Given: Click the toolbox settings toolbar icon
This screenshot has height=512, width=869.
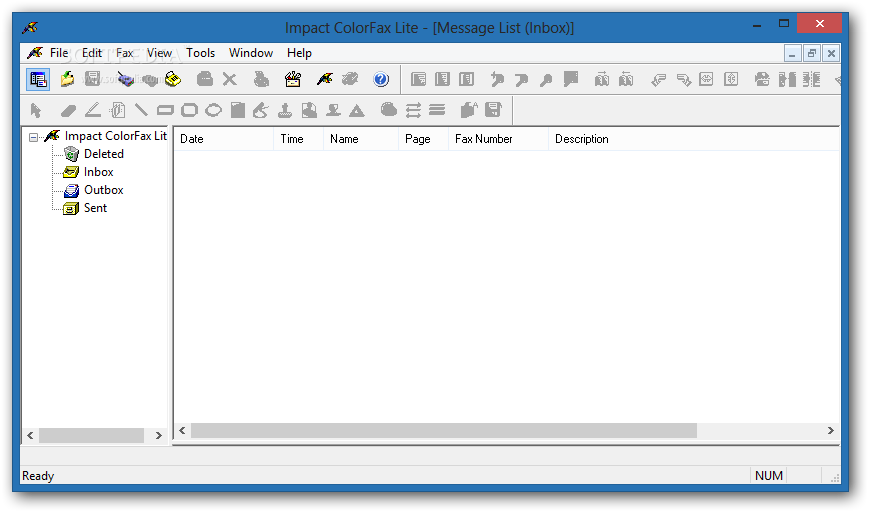Looking at the screenshot, I should [x=293, y=79].
